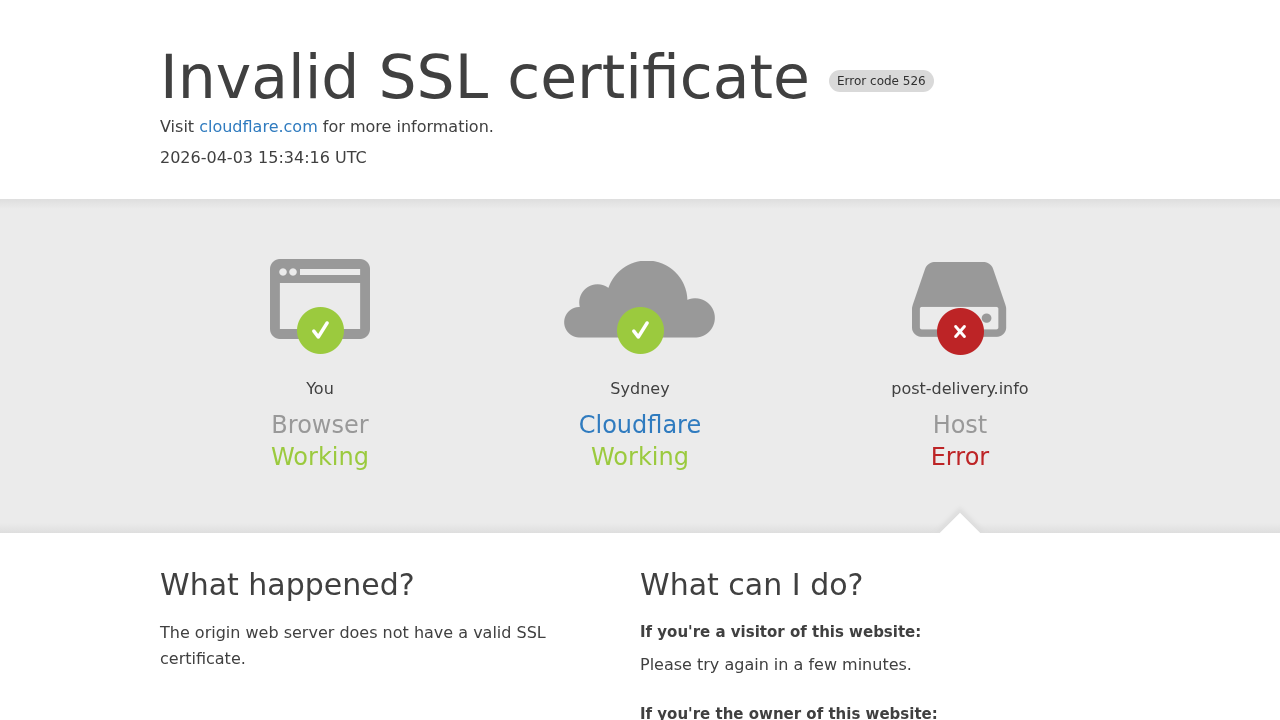Select the Error code 526 badge
Image resolution: width=1280 pixels, height=720 pixels.
(881, 79)
